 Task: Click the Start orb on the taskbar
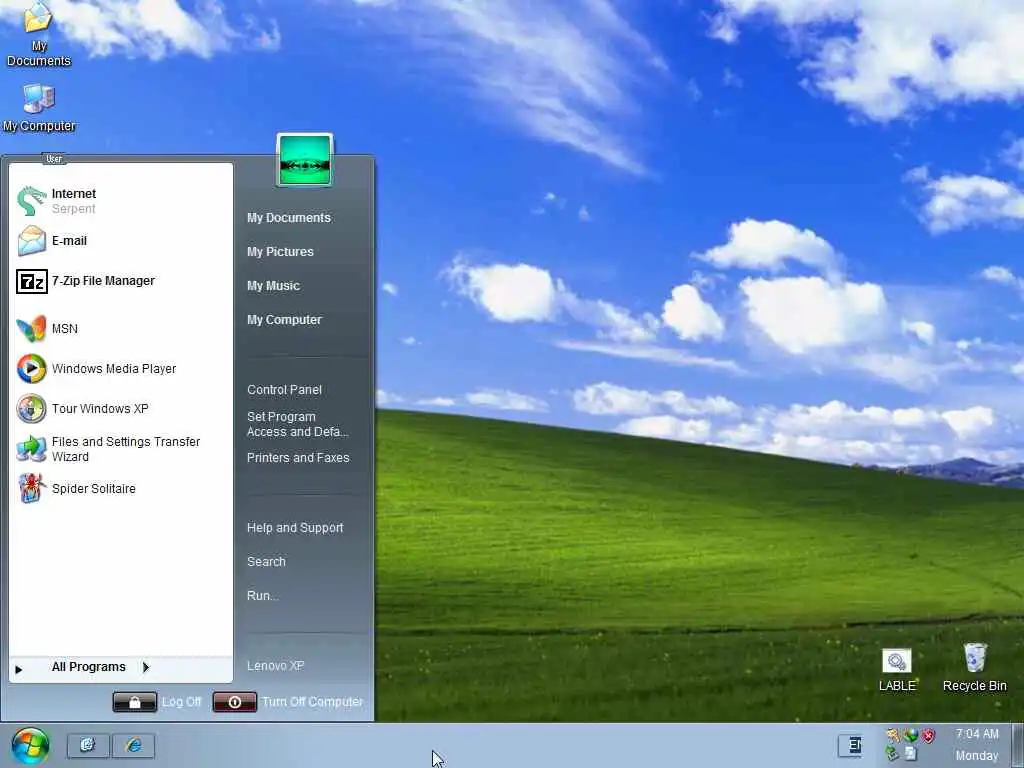click(x=30, y=746)
